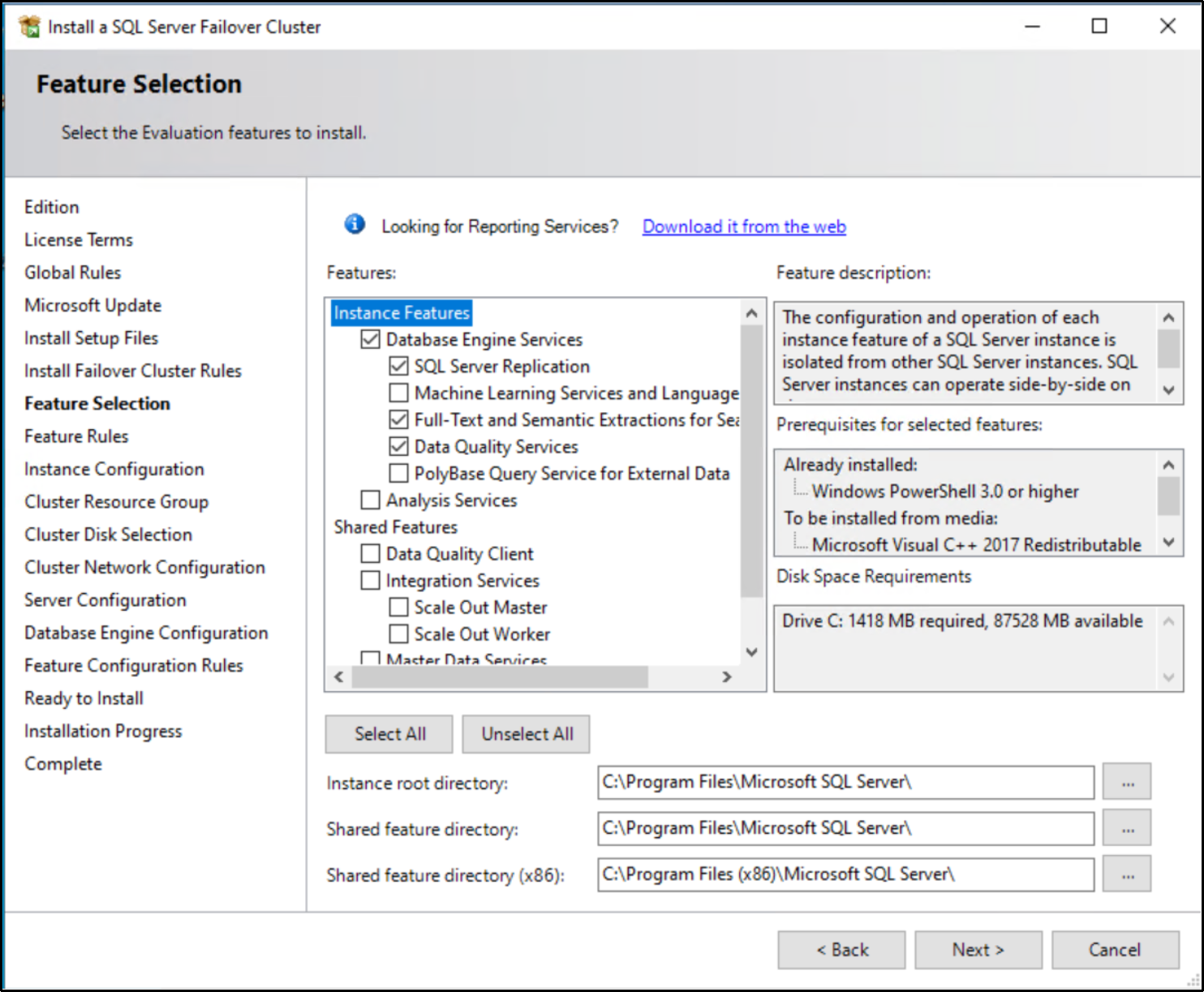
Task: Check the Integration Services checkbox
Action: pyautogui.click(x=370, y=580)
